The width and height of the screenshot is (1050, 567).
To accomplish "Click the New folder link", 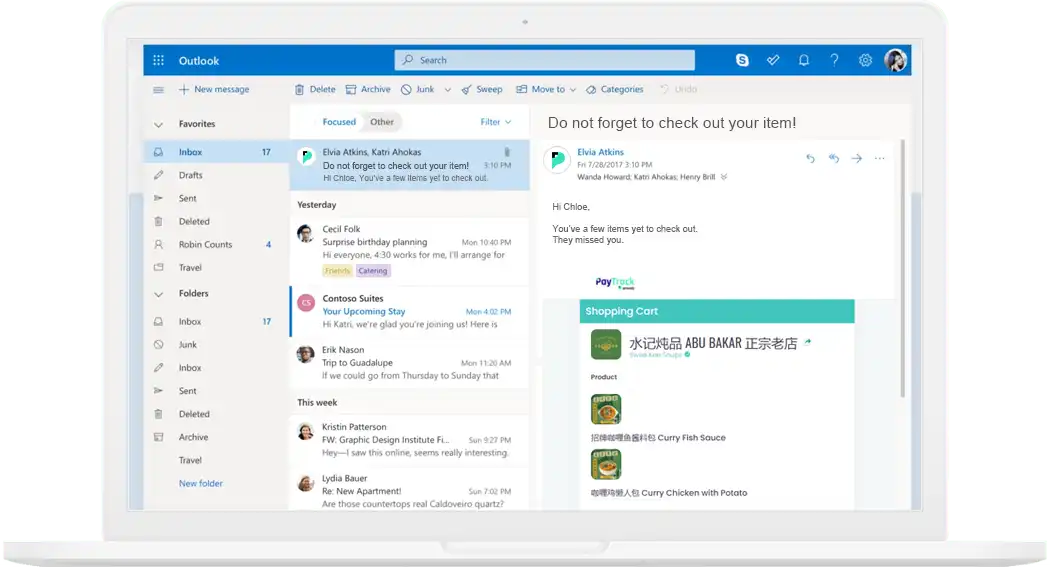I will pos(201,484).
